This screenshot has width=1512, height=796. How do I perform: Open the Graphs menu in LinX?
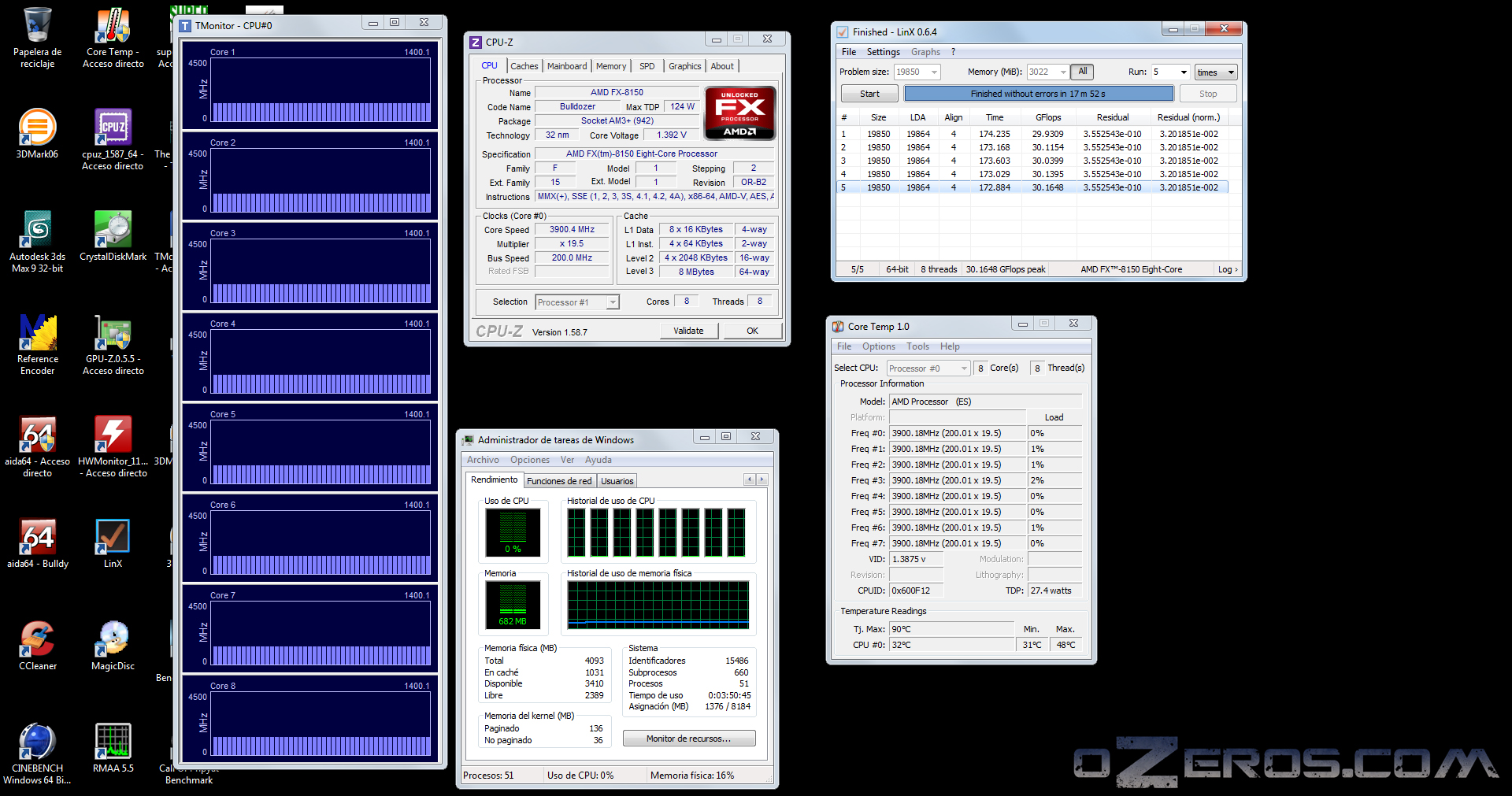925,52
